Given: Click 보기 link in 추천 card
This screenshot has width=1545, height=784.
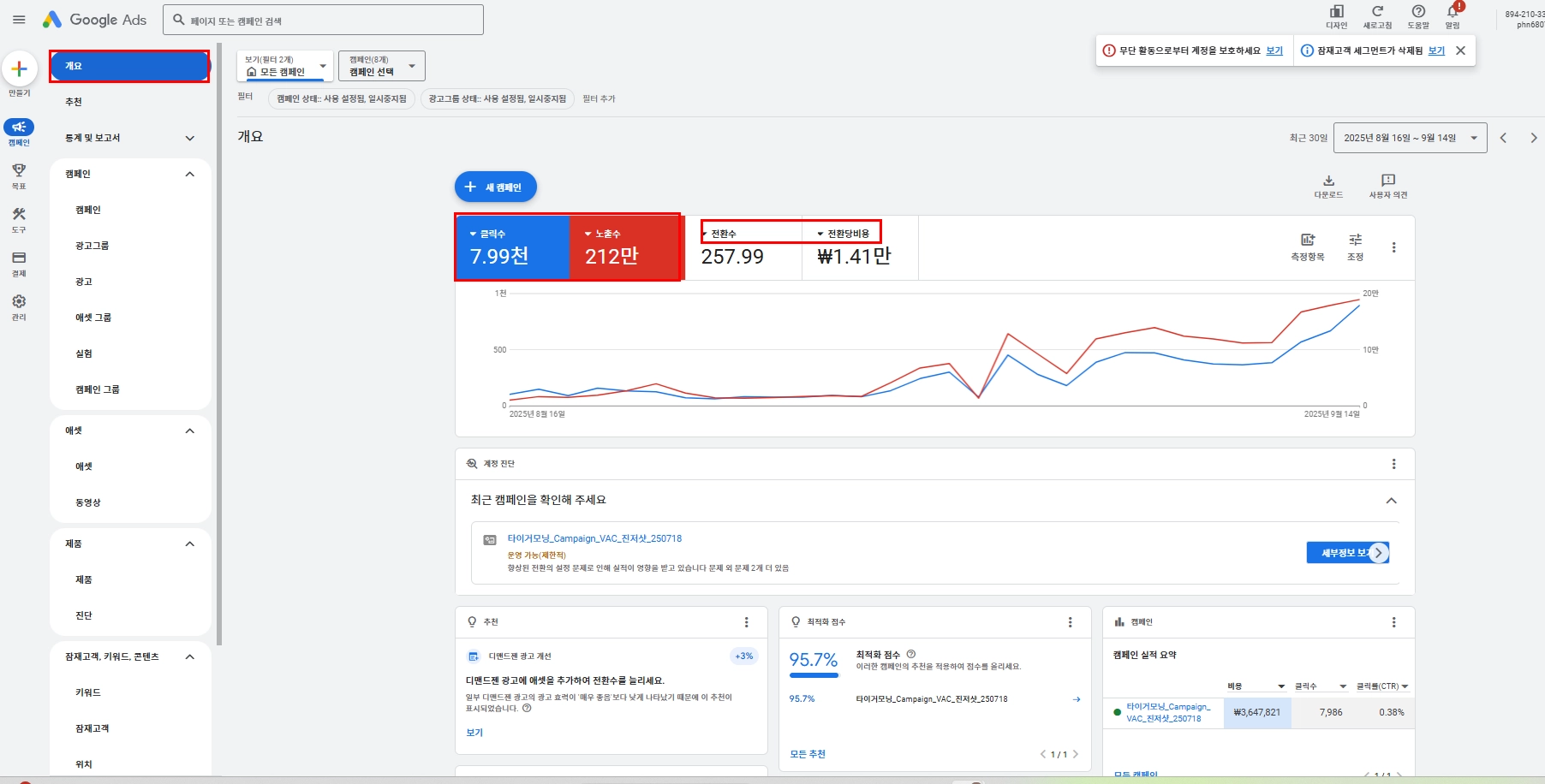Looking at the screenshot, I should click(x=474, y=733).
